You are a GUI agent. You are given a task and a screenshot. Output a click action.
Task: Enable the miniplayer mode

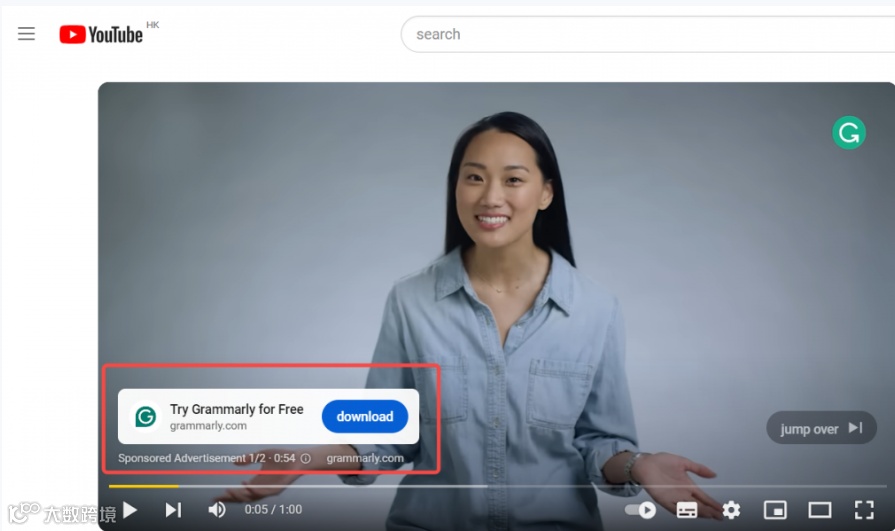tap(775, 510)
